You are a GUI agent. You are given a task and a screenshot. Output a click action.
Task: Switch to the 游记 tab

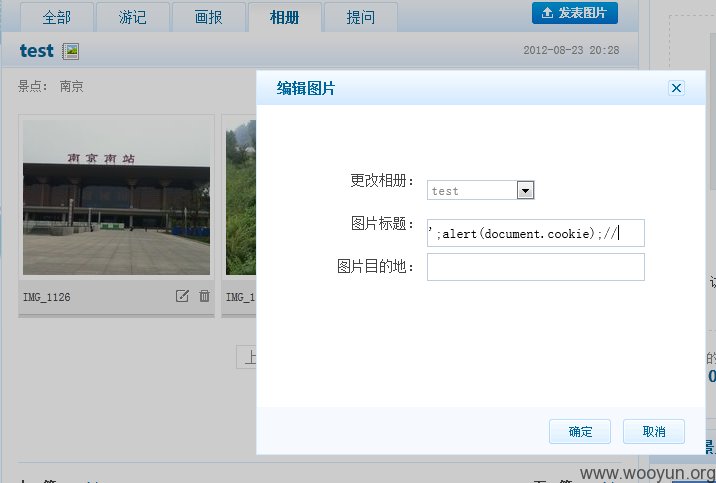(x=133, y=17)
